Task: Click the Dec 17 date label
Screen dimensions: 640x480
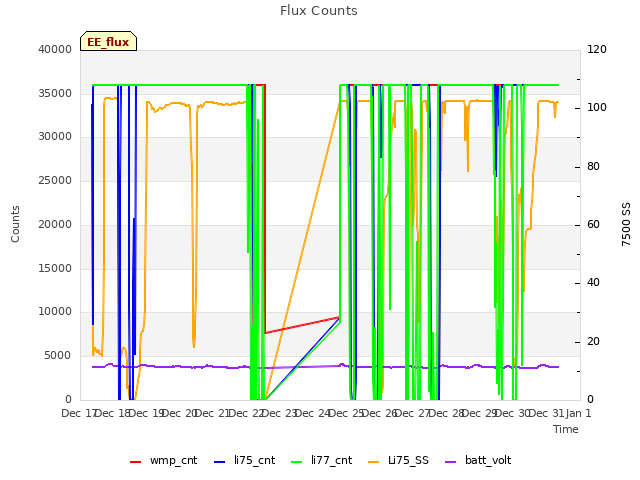Action: click(x=78, y=413)
